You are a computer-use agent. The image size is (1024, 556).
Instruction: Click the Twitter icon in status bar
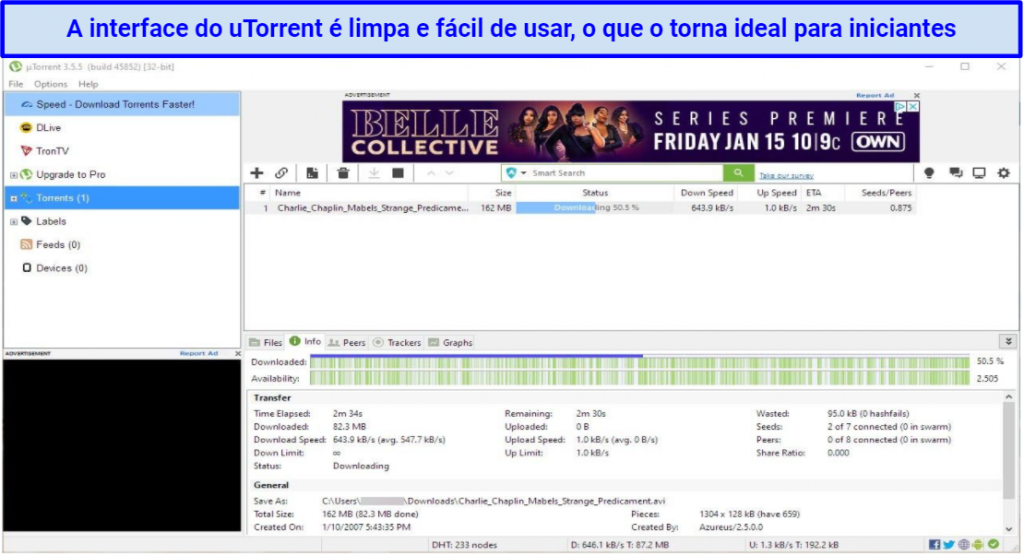tap(949, 545)
